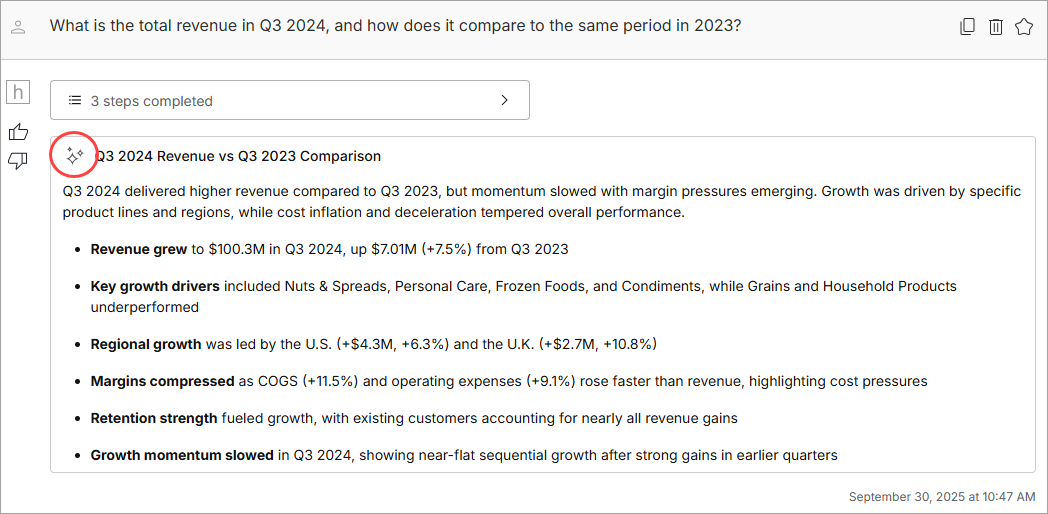Click the September 30, 2025 timestamp
This screenshot has height=514, width=1048.
941,496
